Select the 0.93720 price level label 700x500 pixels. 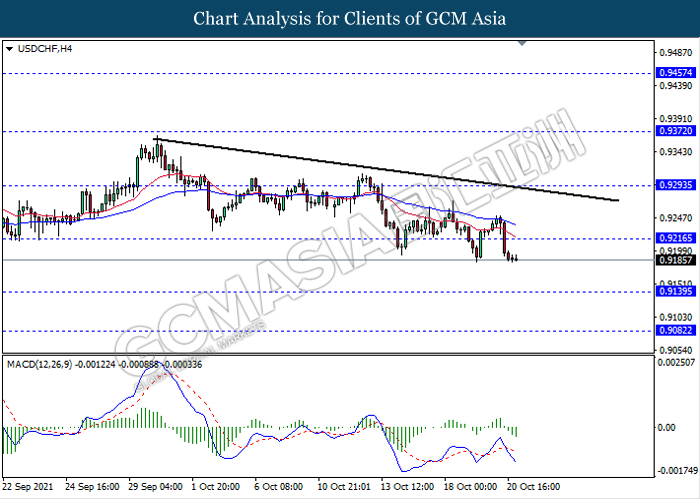[676, 131]
